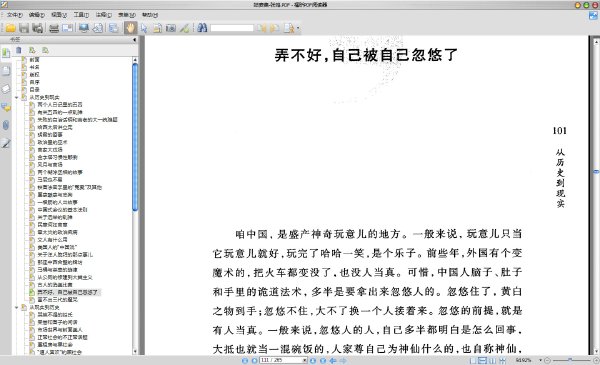Select the 从历史到现实 bookmark heading
The height and width of the screenshot is (365, 600).
(44, 97)
